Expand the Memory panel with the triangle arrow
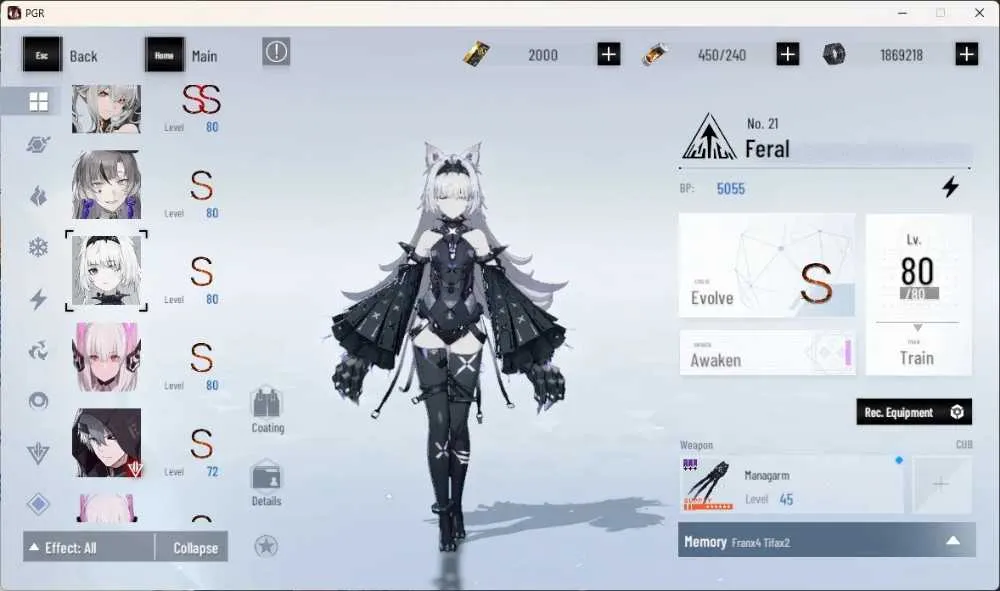The width and height of the screenshot is (1000, 591). coord(953,541)
